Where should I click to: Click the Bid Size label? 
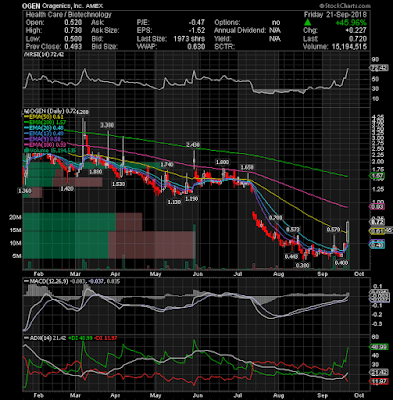point(104,47)
